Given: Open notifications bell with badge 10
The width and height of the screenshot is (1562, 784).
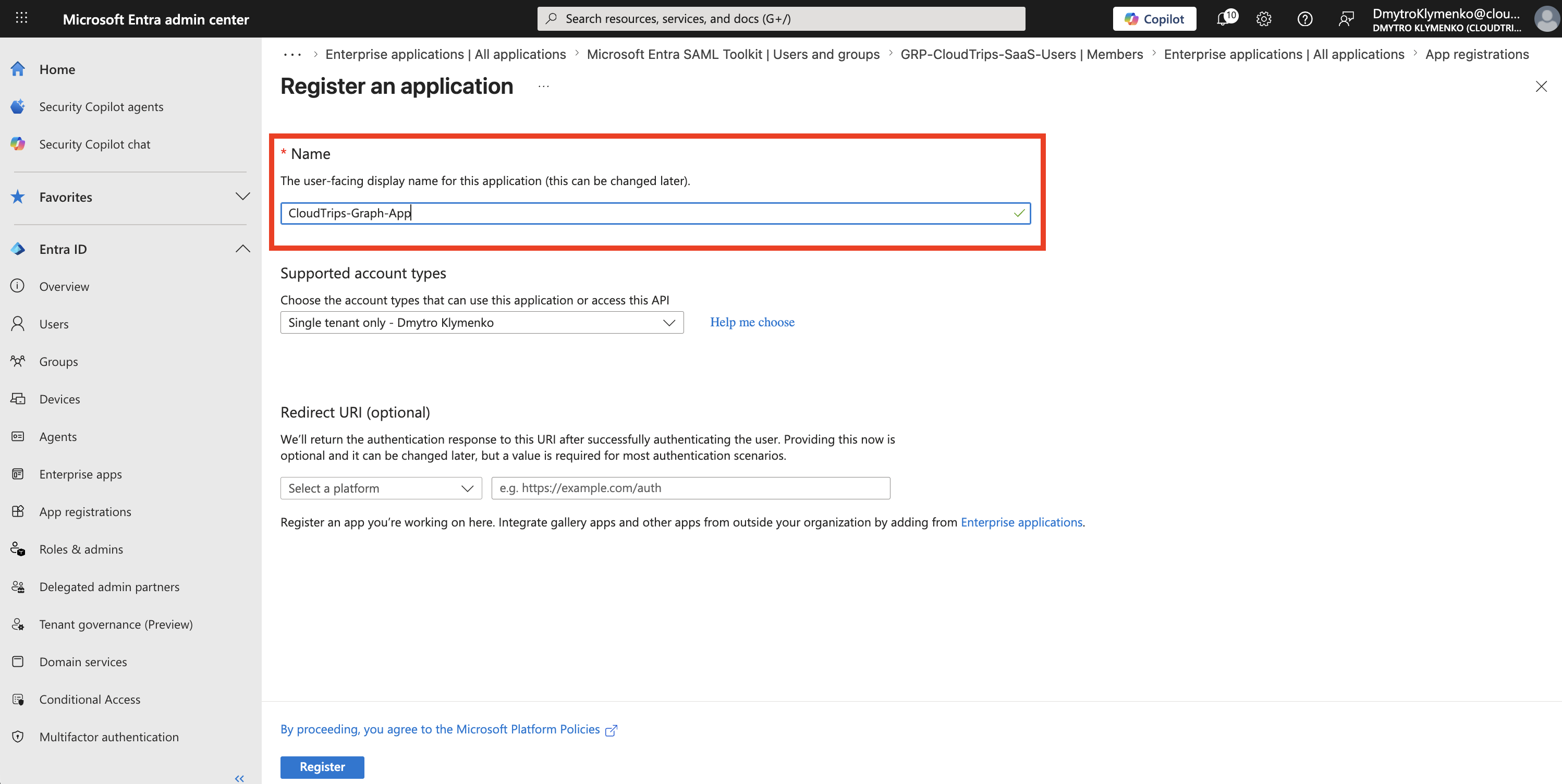Looking at the screenshot, I should (x=1226, y=18).
